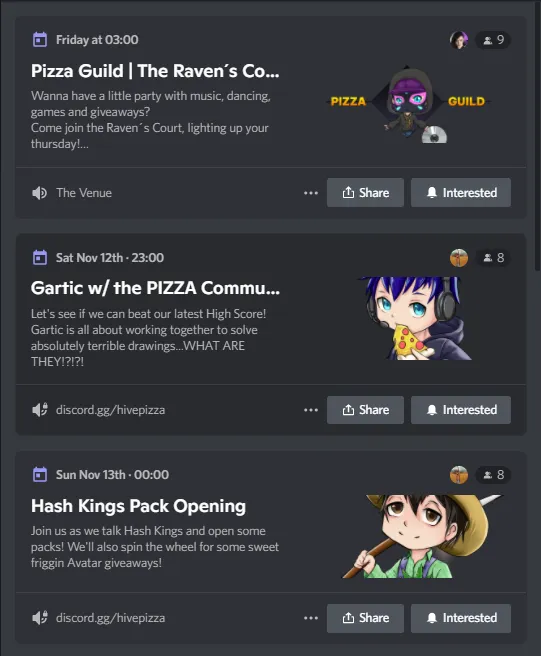Open creator avatar on Gartic event
This screenshot has width=541, height=656.
pos(459,258)
